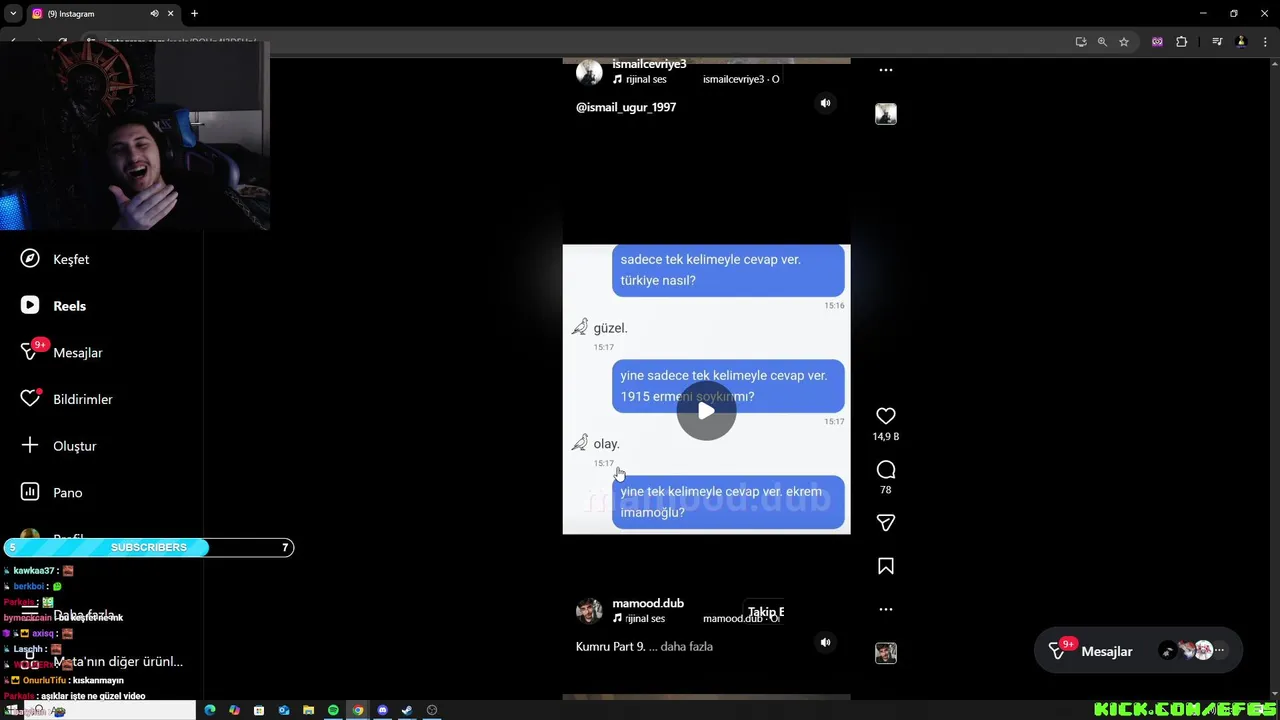The image size is (1280, 720).
Task: Click the ismailcevriye3 username
Action: click(649, 64)
